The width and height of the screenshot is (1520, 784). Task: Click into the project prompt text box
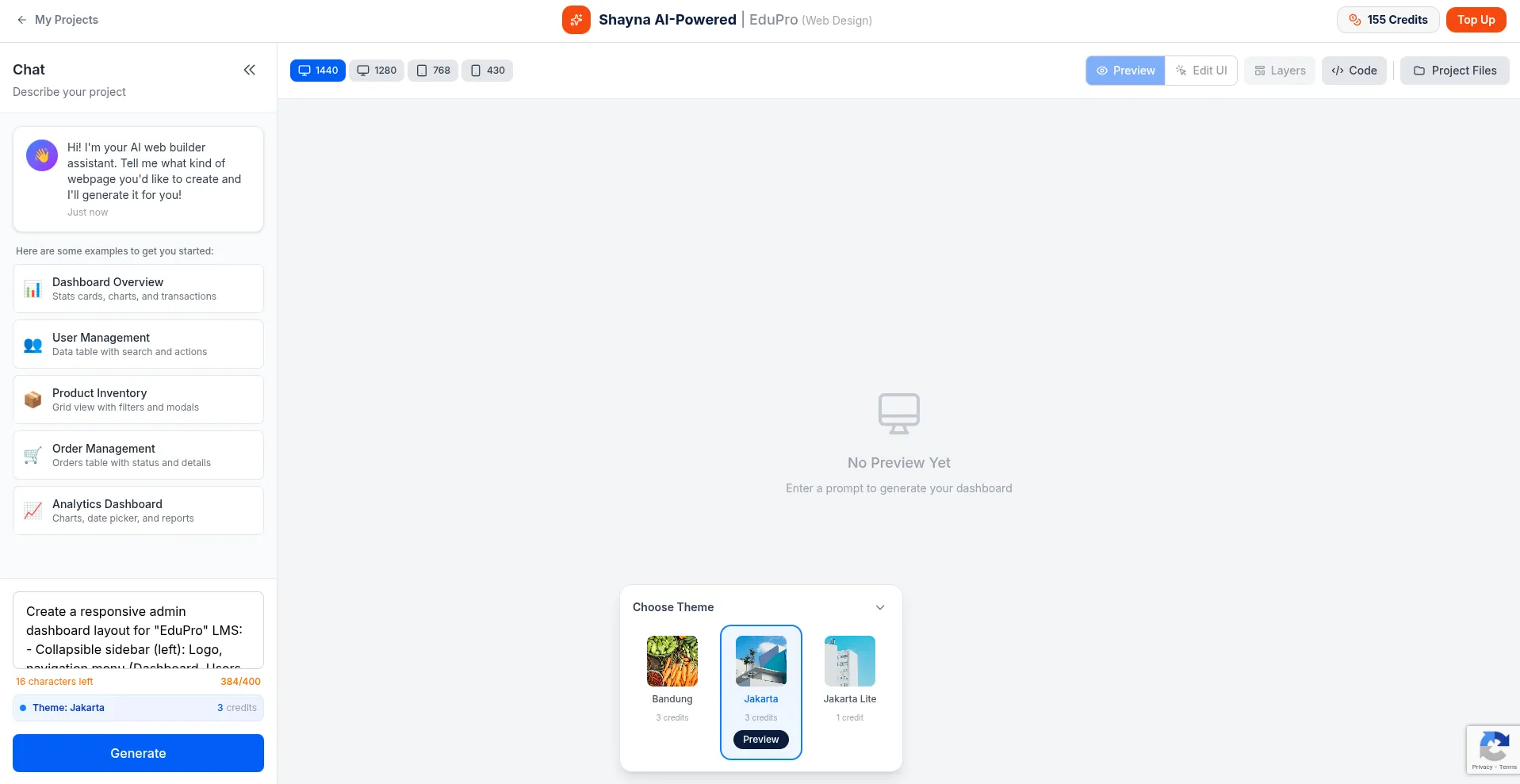tap(138, 630)
